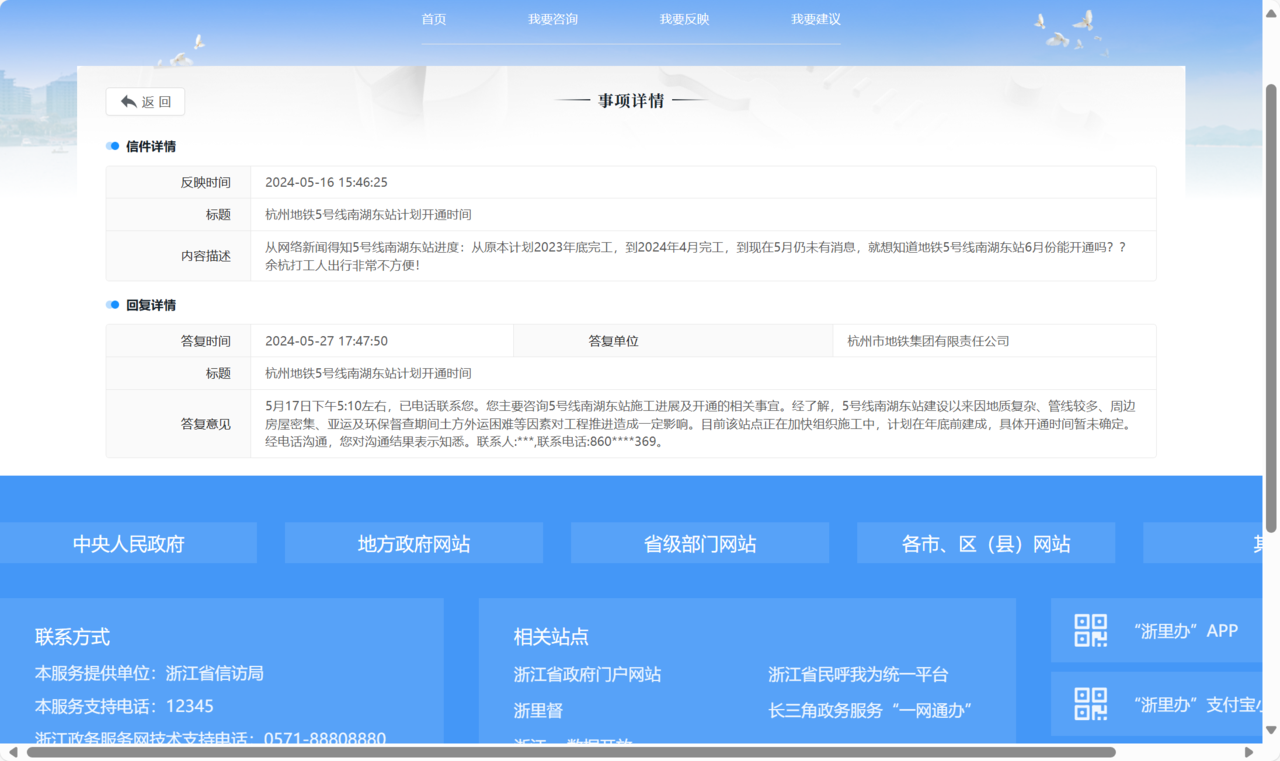The image size is (1280, 761).
Task: Click the blue marker beside 回复详情
Action: point(113,305)
